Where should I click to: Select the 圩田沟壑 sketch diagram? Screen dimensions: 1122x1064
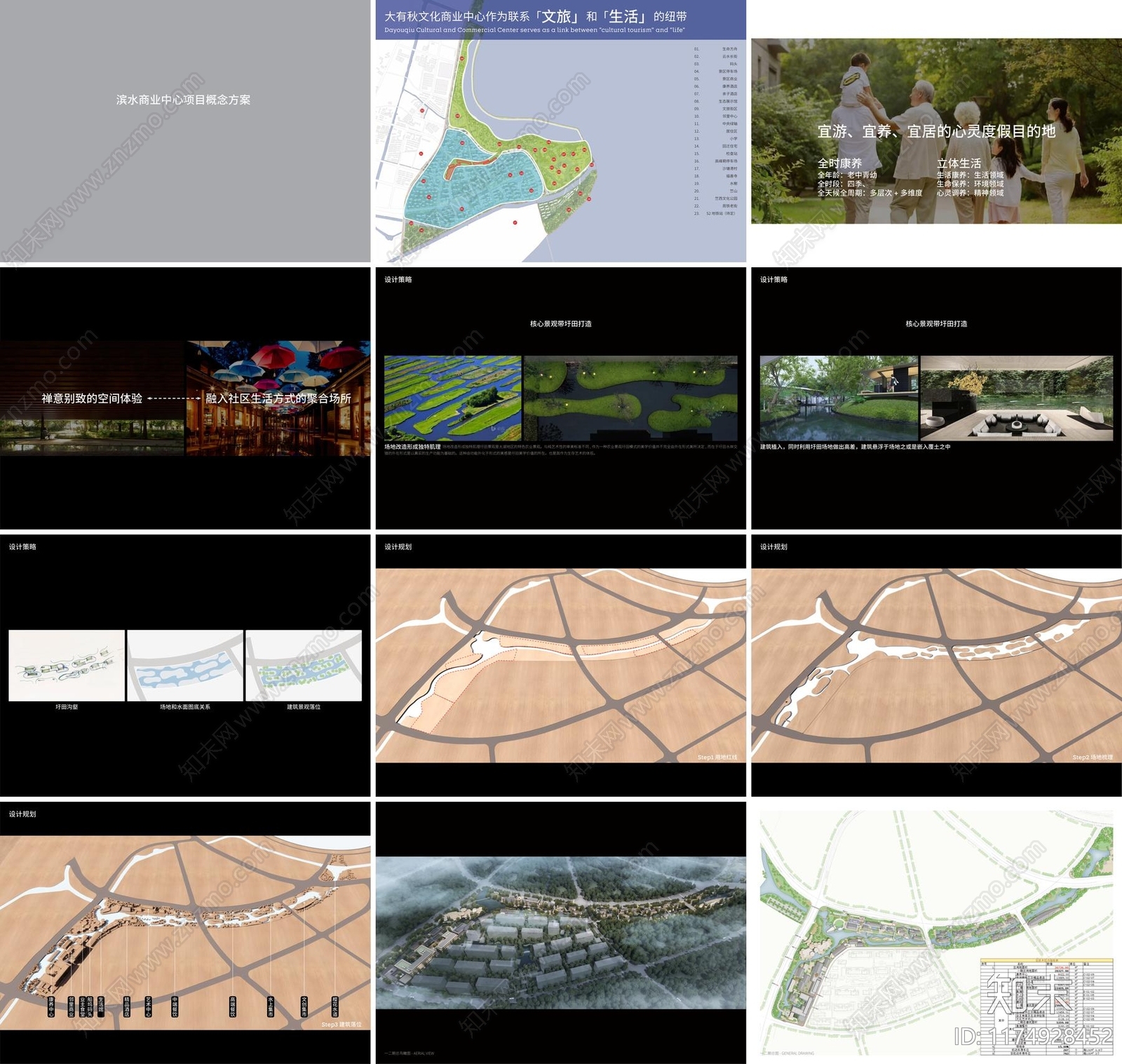[x=67, y=665]
